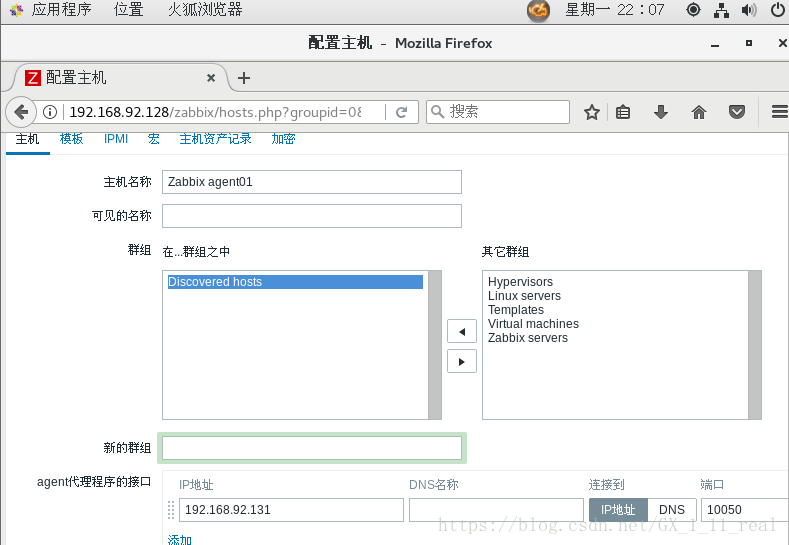Click scrollbar of the 在...群组之中 list
This screenshot has height=545, width=789.
click(435, 345)
